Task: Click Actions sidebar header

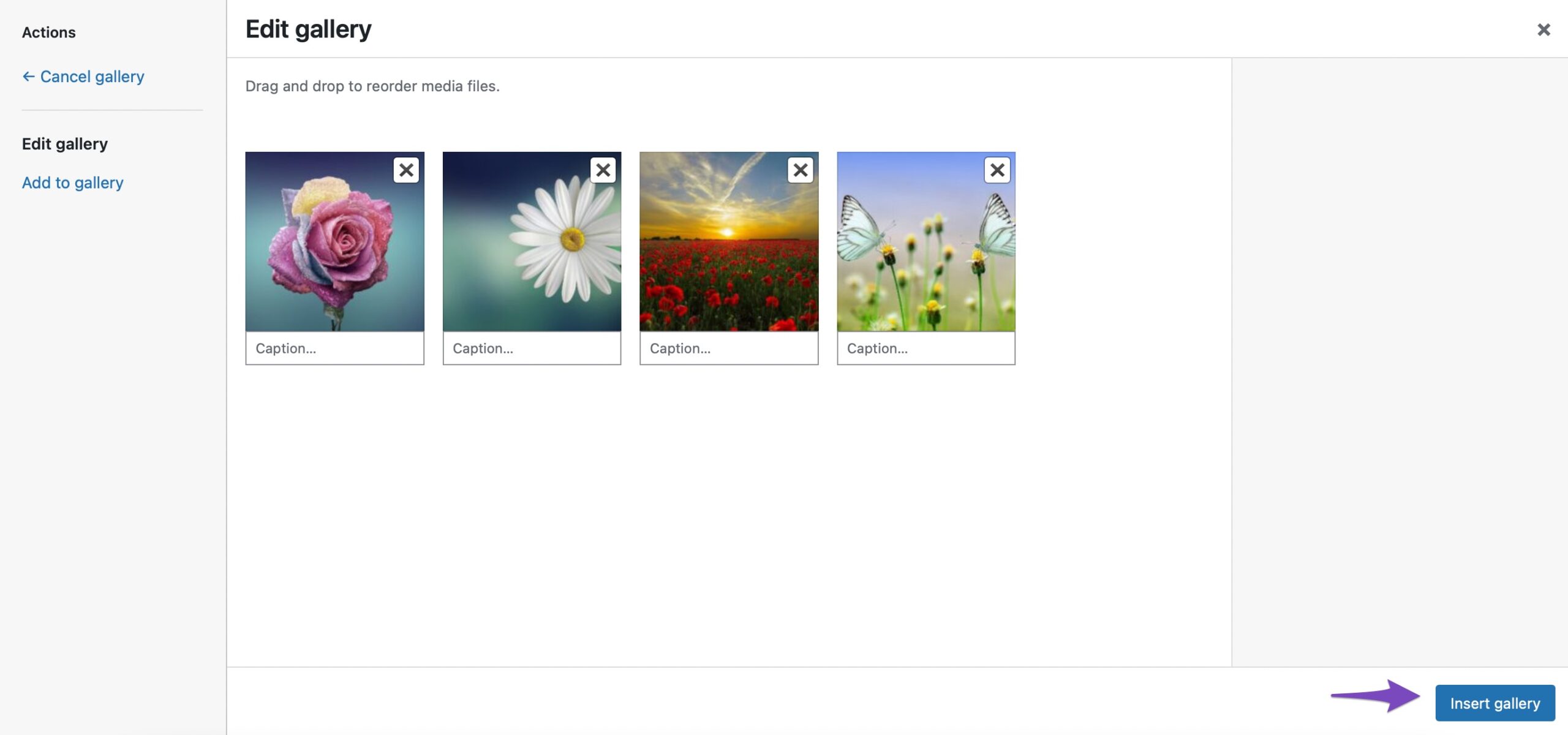Action: [48, 33]
